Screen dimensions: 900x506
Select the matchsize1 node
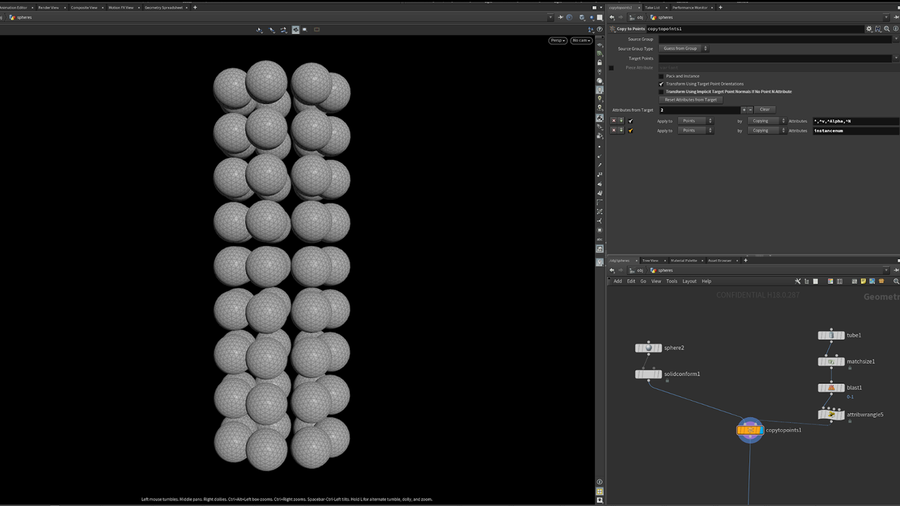coord(831,361)
